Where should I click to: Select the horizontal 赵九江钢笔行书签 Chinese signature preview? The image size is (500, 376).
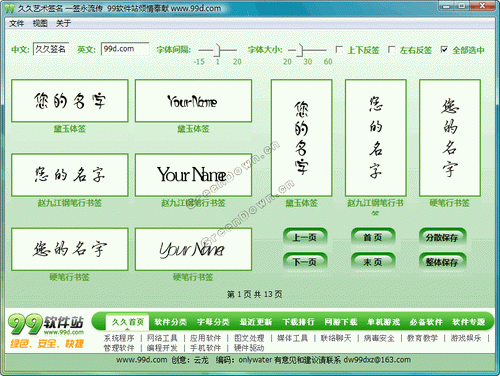pyautogui.click(x=70, y=175)
